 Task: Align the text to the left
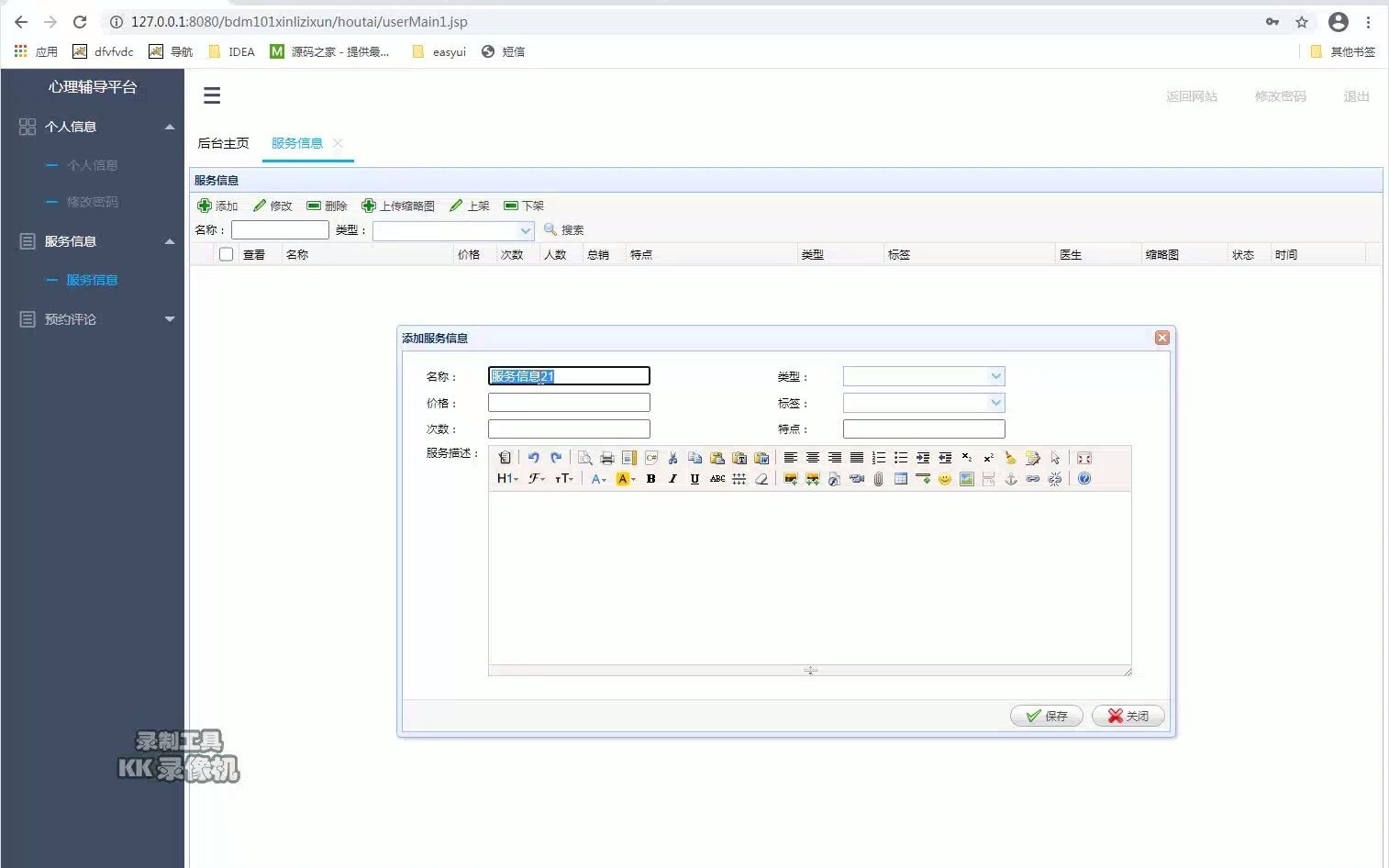[x=791, y=458]
